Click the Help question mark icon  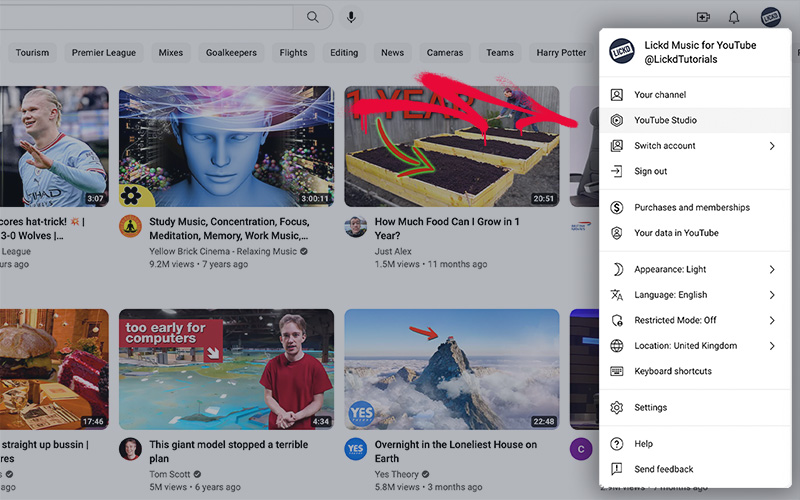[616, 444]
